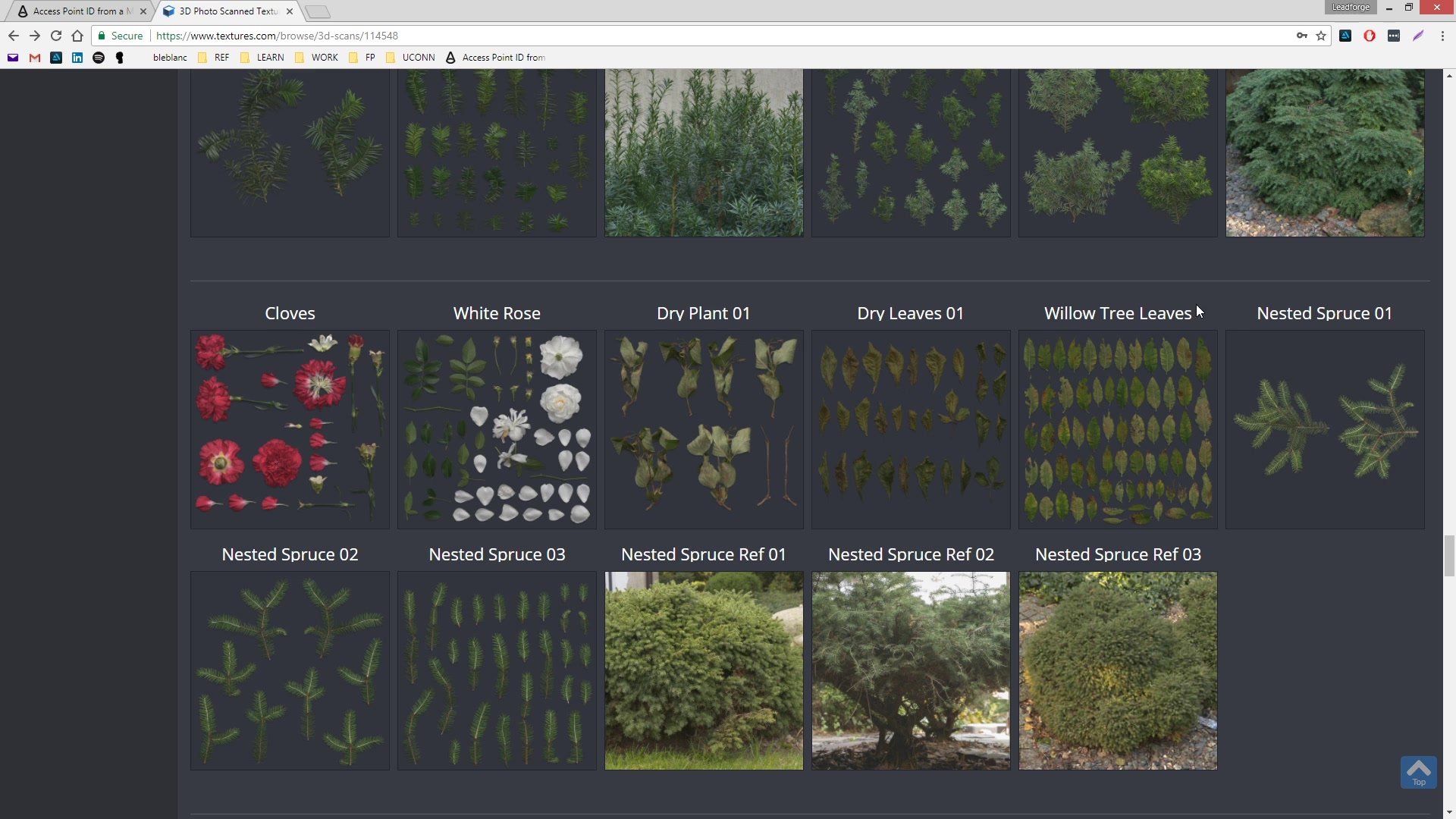This screenshot has height=819, width=1456.
Task: Open the LinkedIn bookmark icon
Action: [x=77, y=58]
